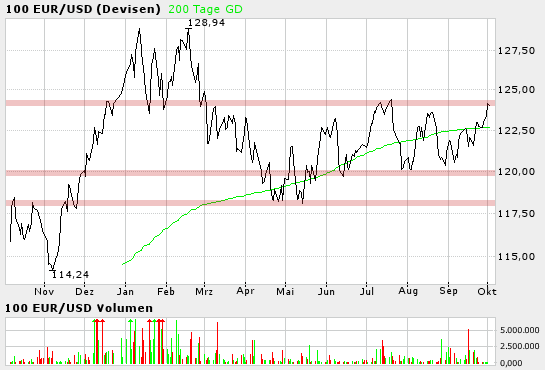Click the '115,00' price axis value

516,257
